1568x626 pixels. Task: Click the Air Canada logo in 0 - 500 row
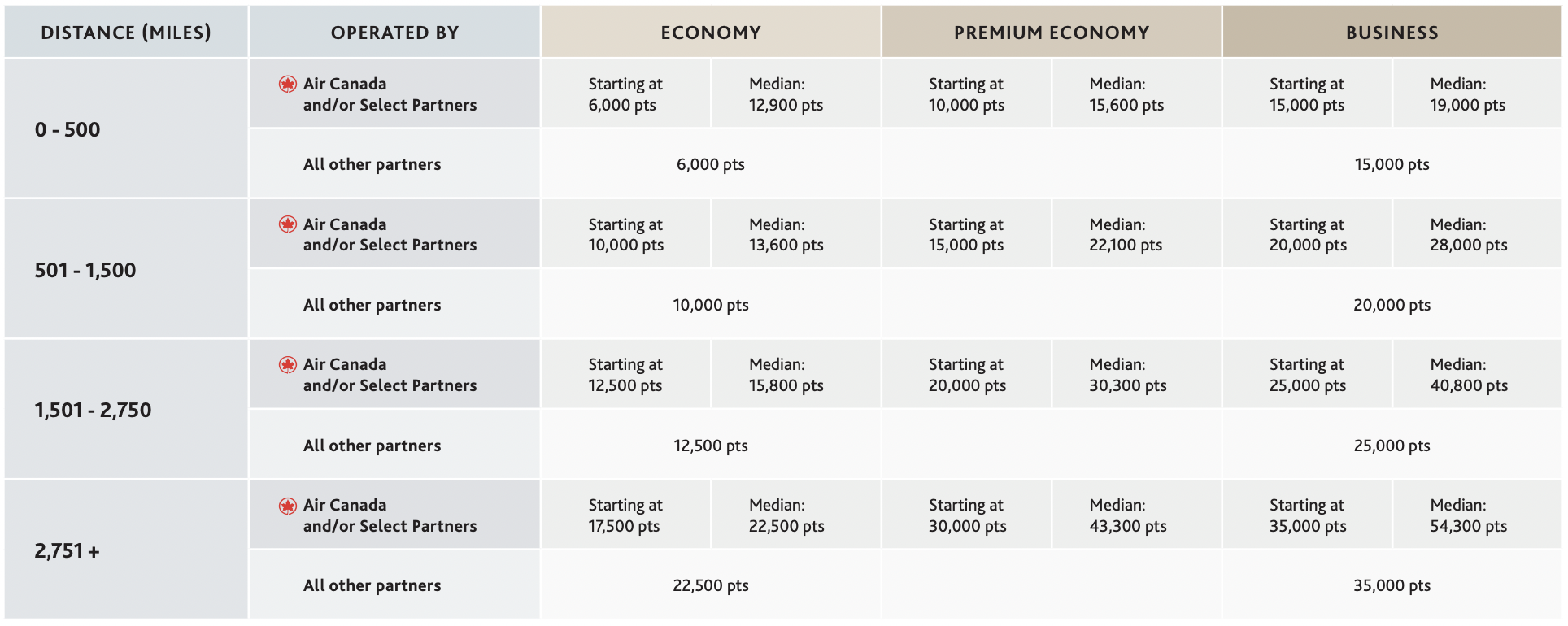(x=288, y=84)
